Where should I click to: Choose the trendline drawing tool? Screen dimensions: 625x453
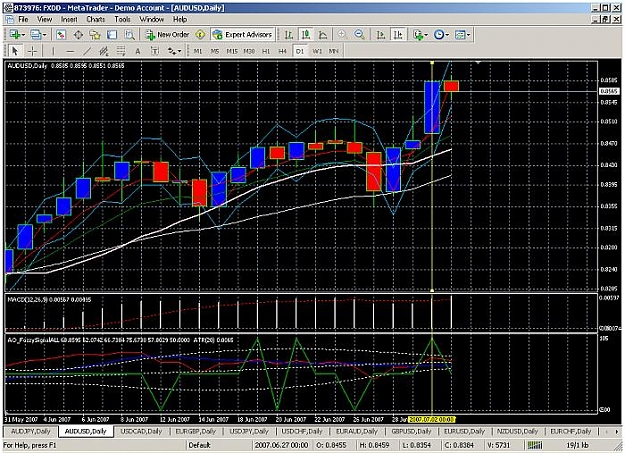point(87,51)
